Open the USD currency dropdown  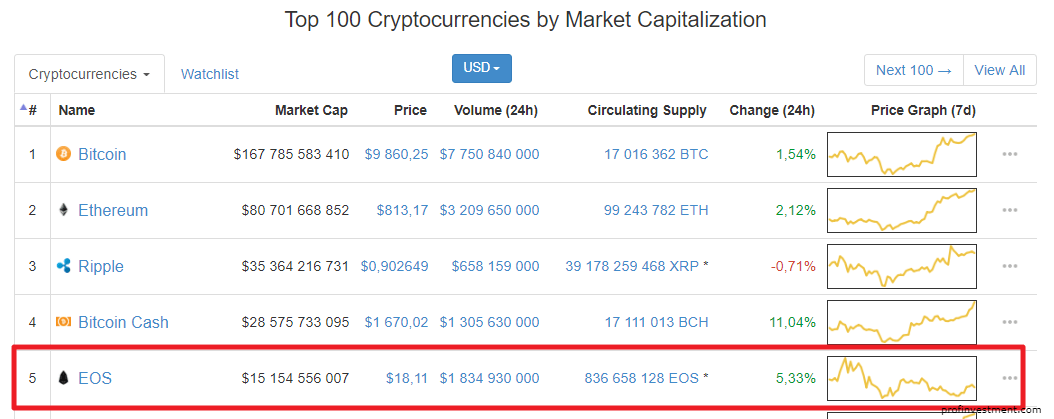pos(482,69)
